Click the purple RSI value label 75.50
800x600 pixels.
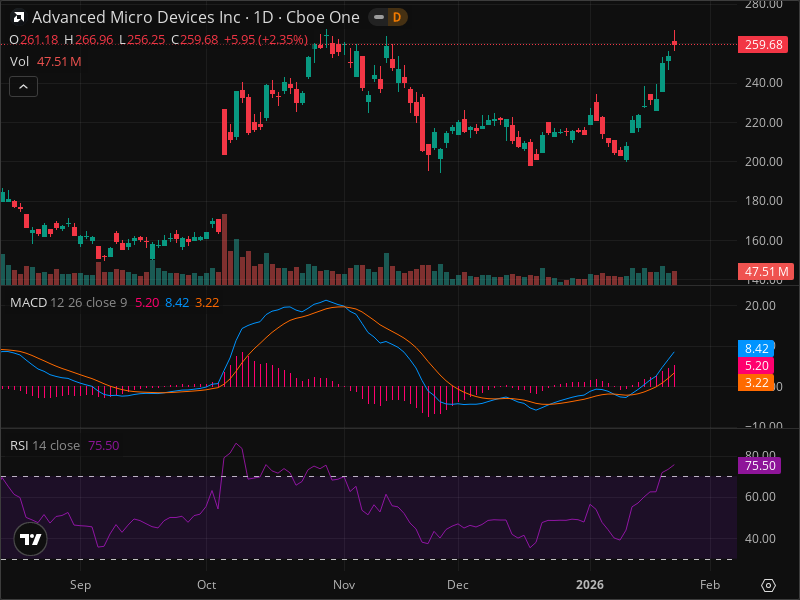pos(759,465)
